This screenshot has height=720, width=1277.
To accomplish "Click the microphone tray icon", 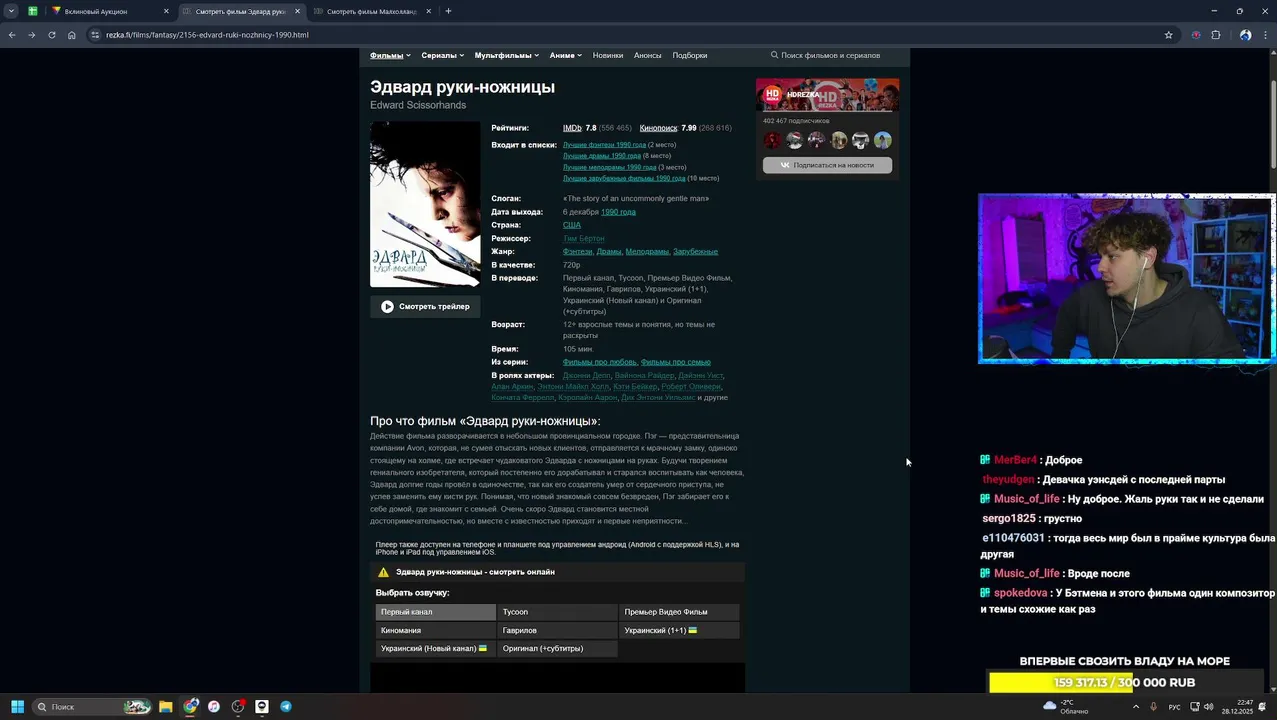I will pyautogui.click(x=1153, y=706).
